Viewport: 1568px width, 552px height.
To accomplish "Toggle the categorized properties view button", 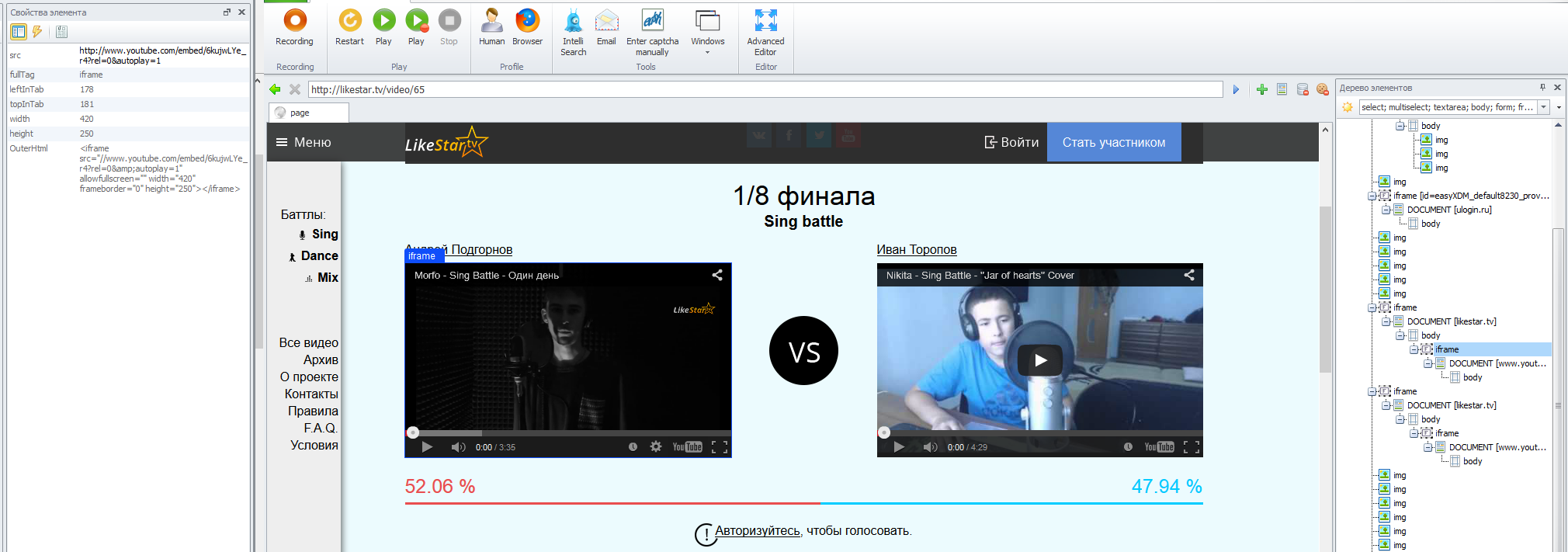I will coord(18,32).
